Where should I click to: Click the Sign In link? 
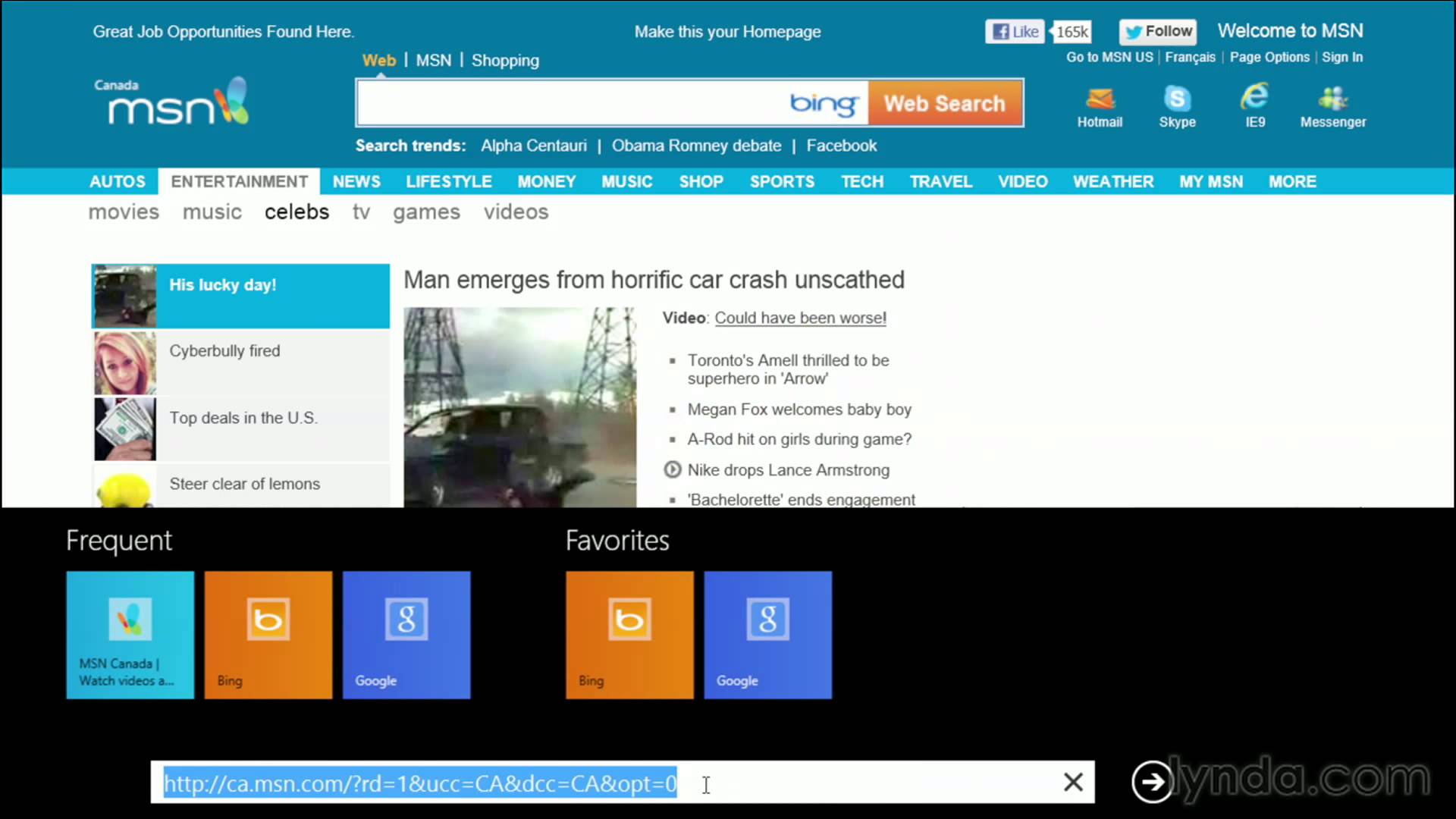point(1342,58)
